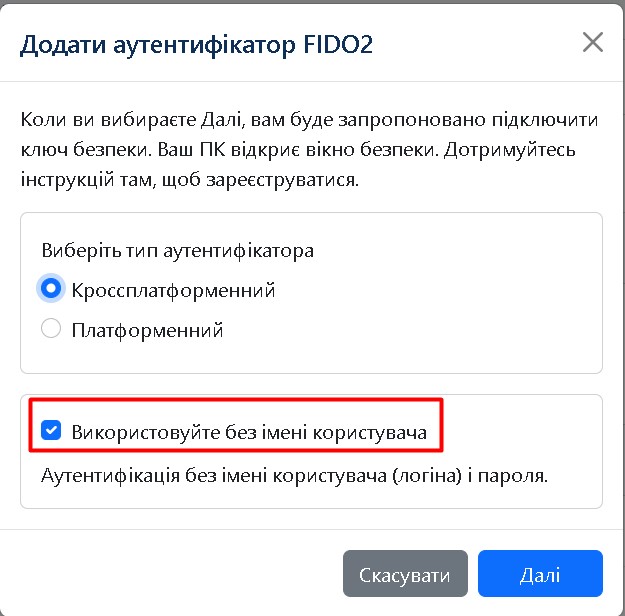Viewport: 625px width, 616px height.
Task: Click the Використовуйте без імені користувача label
Action: pos(249,432)
